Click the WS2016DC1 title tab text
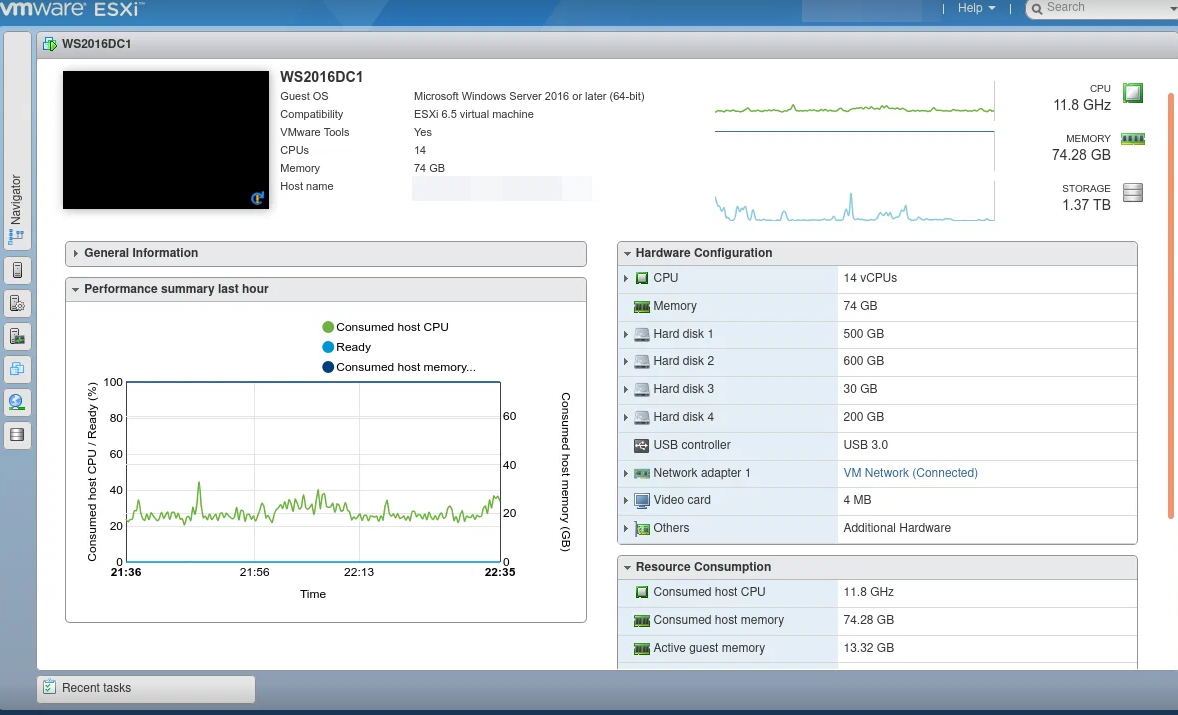 pos(96,44)
